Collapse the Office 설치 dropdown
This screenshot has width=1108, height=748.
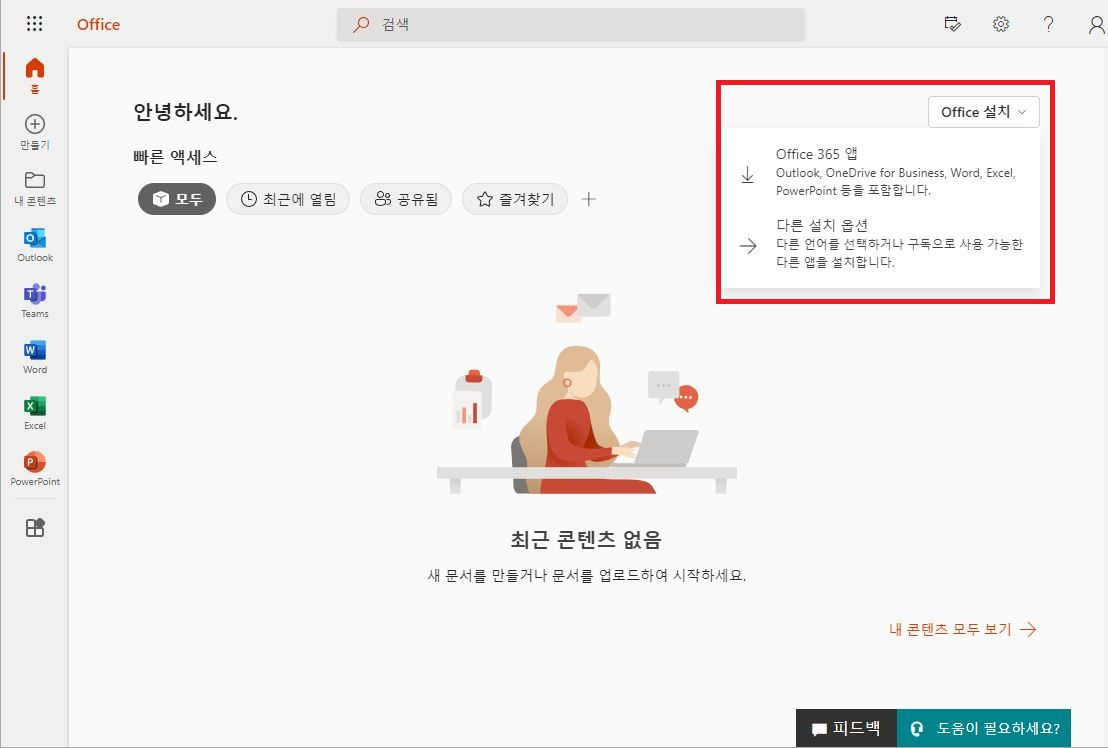(x=983, y=112)
